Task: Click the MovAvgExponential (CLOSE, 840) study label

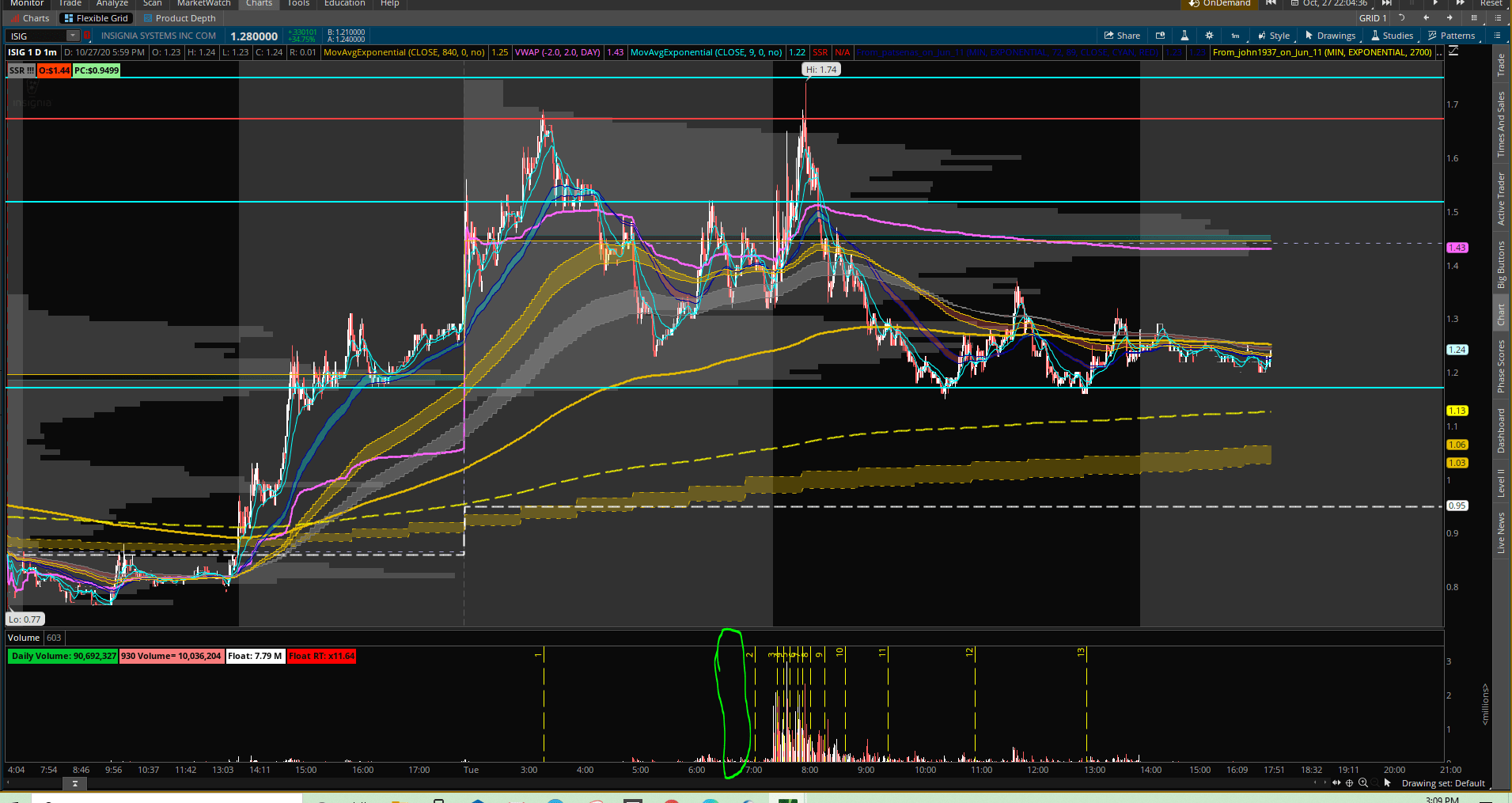Action: [x=404, y=53]
